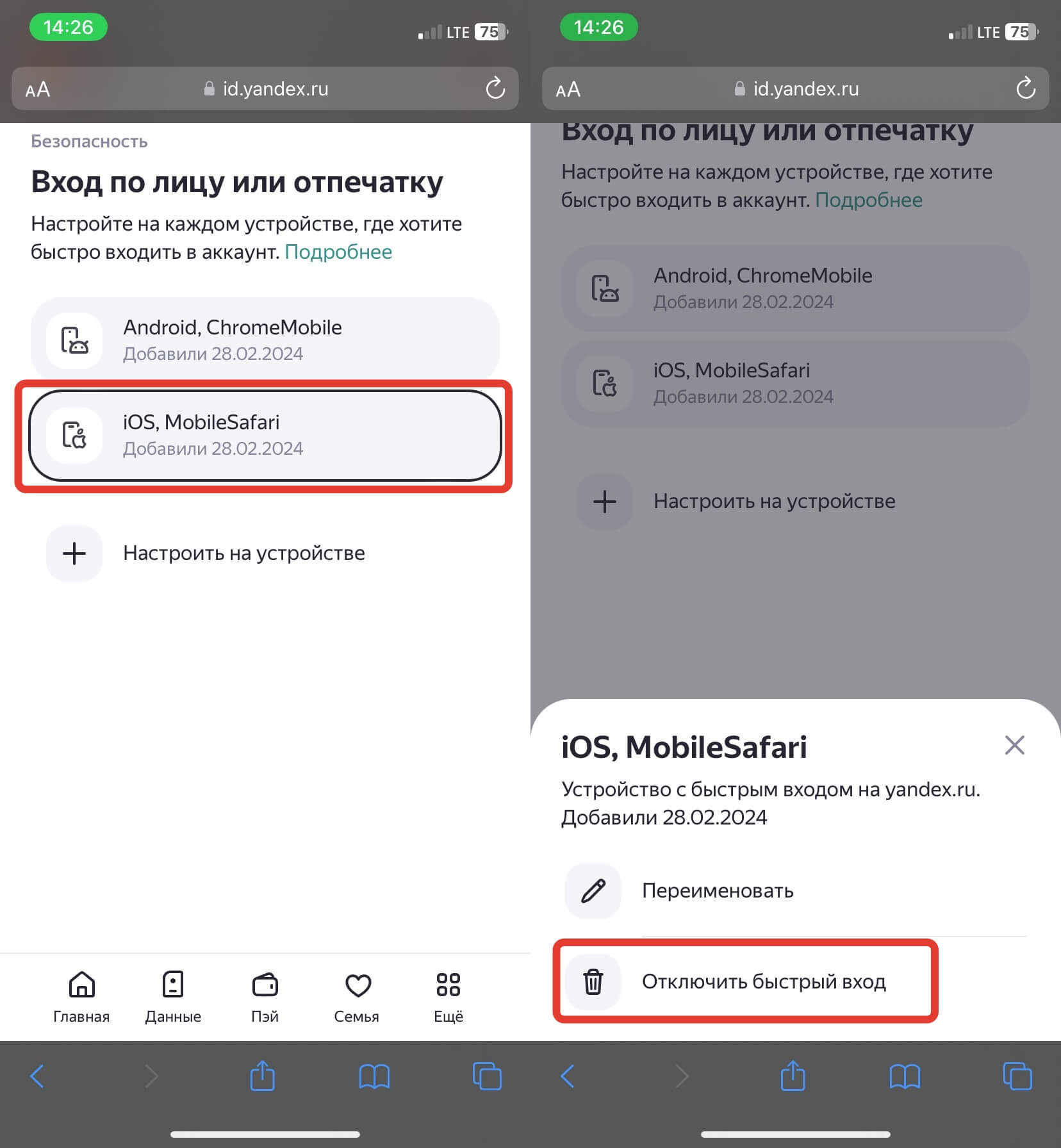Open Safari bookmarks on right screen
The width and height of the screenshot is (1061, 1148).
[x=905, y=1076]
